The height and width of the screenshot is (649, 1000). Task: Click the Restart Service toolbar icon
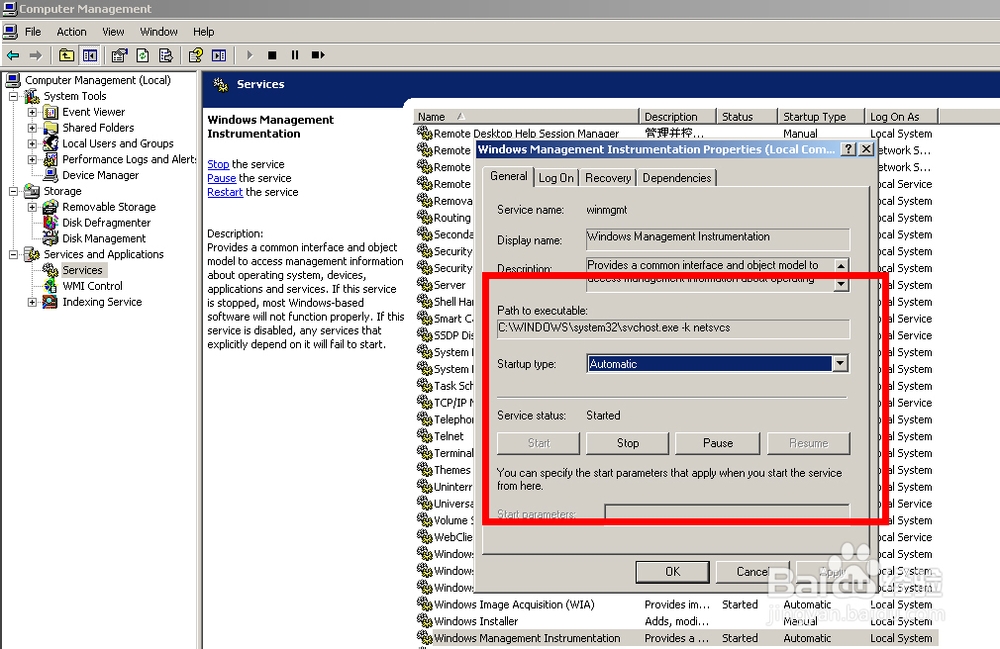point(318,55)
